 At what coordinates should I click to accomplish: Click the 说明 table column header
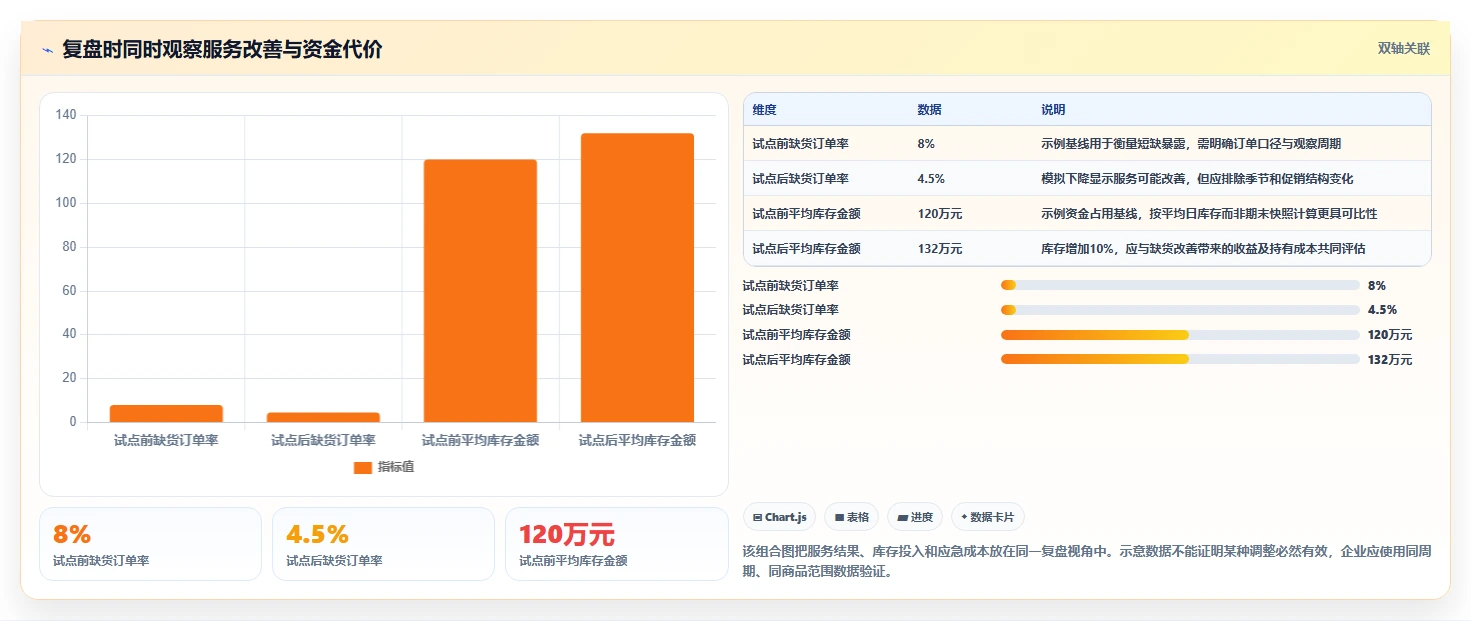pyautogui.click(x=1053, y=110)
